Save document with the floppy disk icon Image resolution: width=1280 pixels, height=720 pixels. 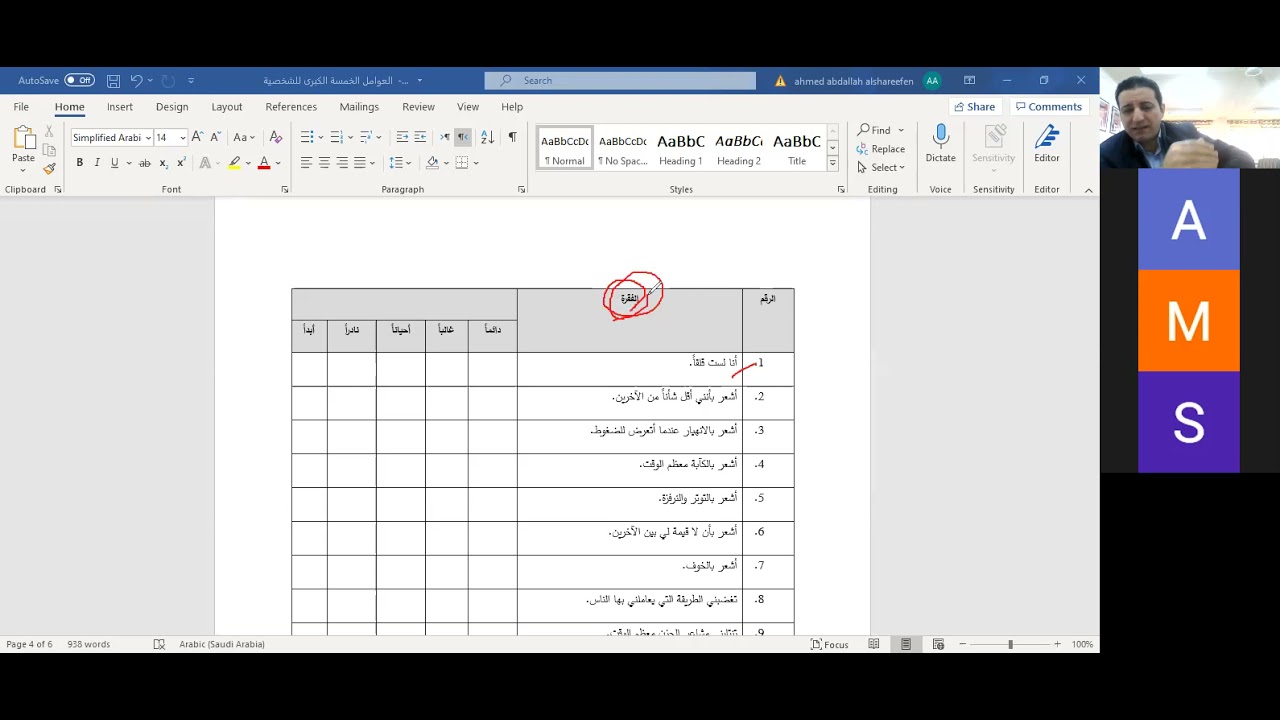click(x=113, y=81)
